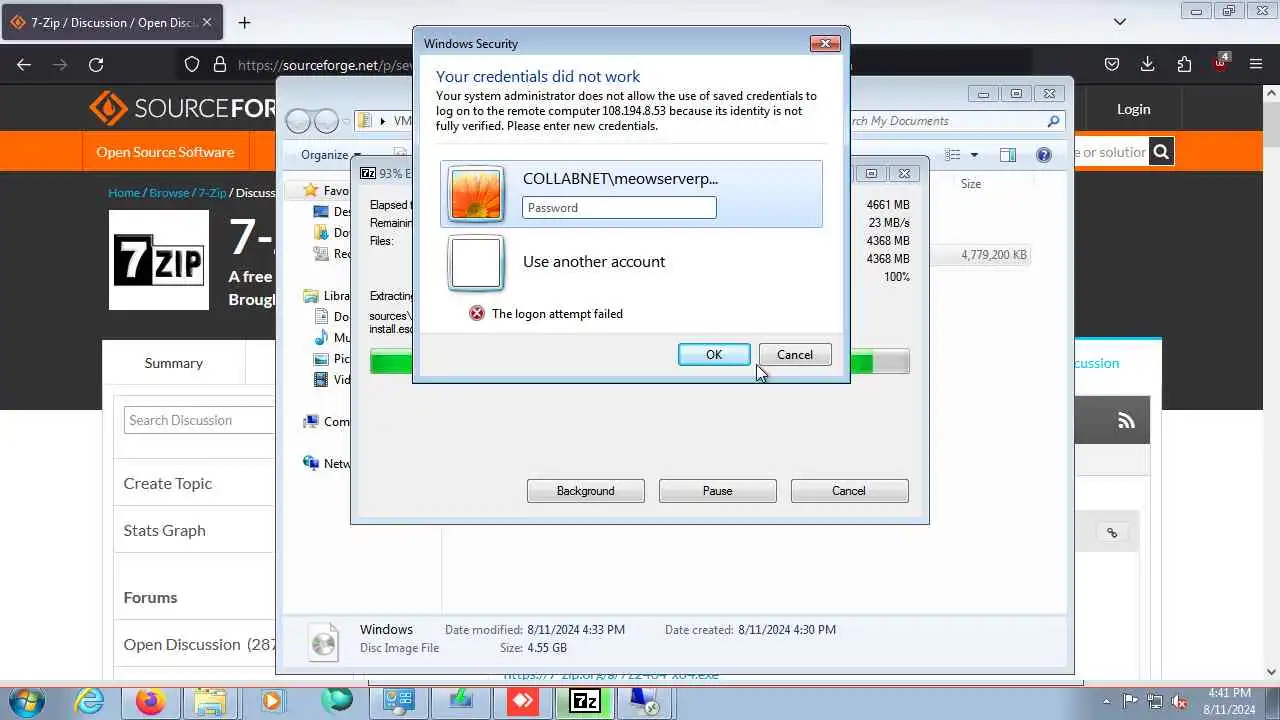Select the 4,779,200 KB file row
The width and height of the screenshot is (1280, 720).
[980, 255]
